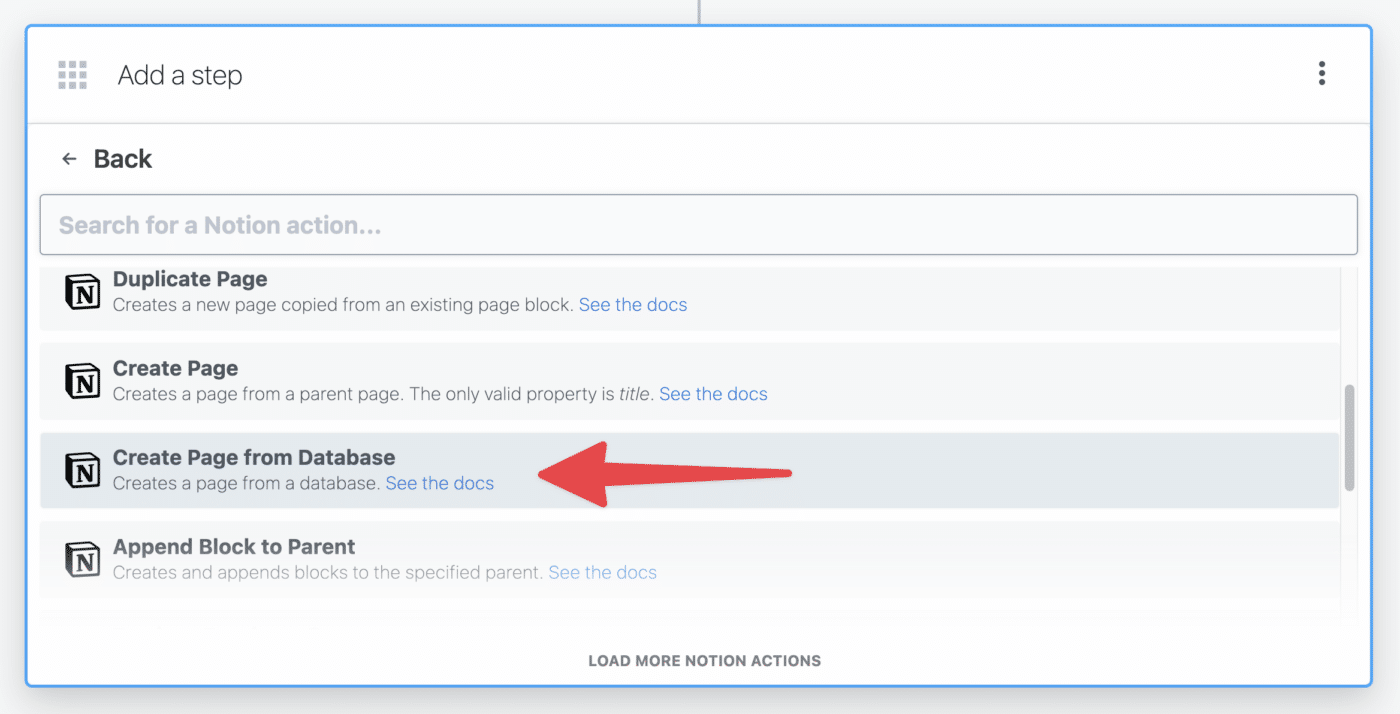Choose the Create Page from Database action

coord(689,470)
